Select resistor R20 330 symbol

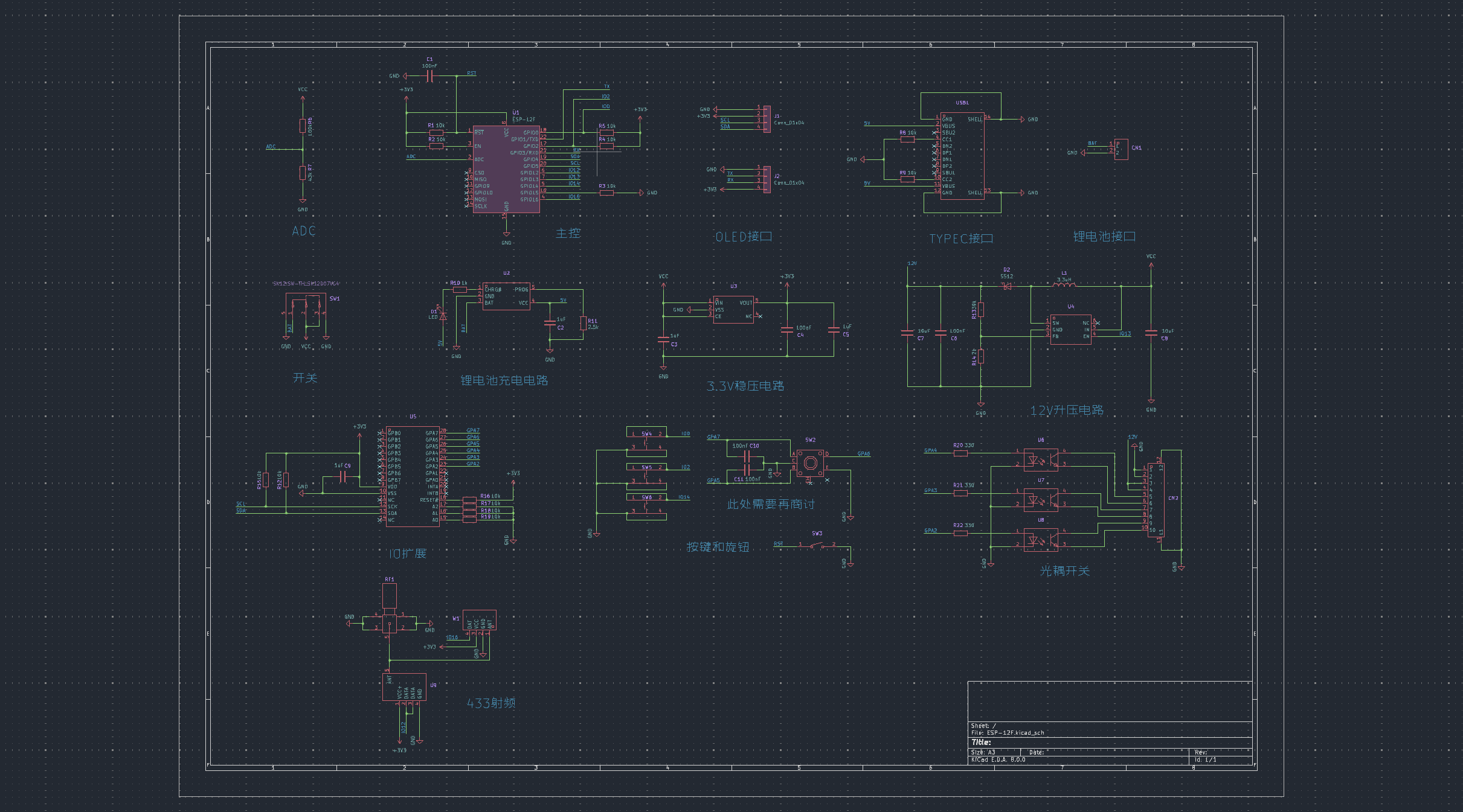point(960,453)
